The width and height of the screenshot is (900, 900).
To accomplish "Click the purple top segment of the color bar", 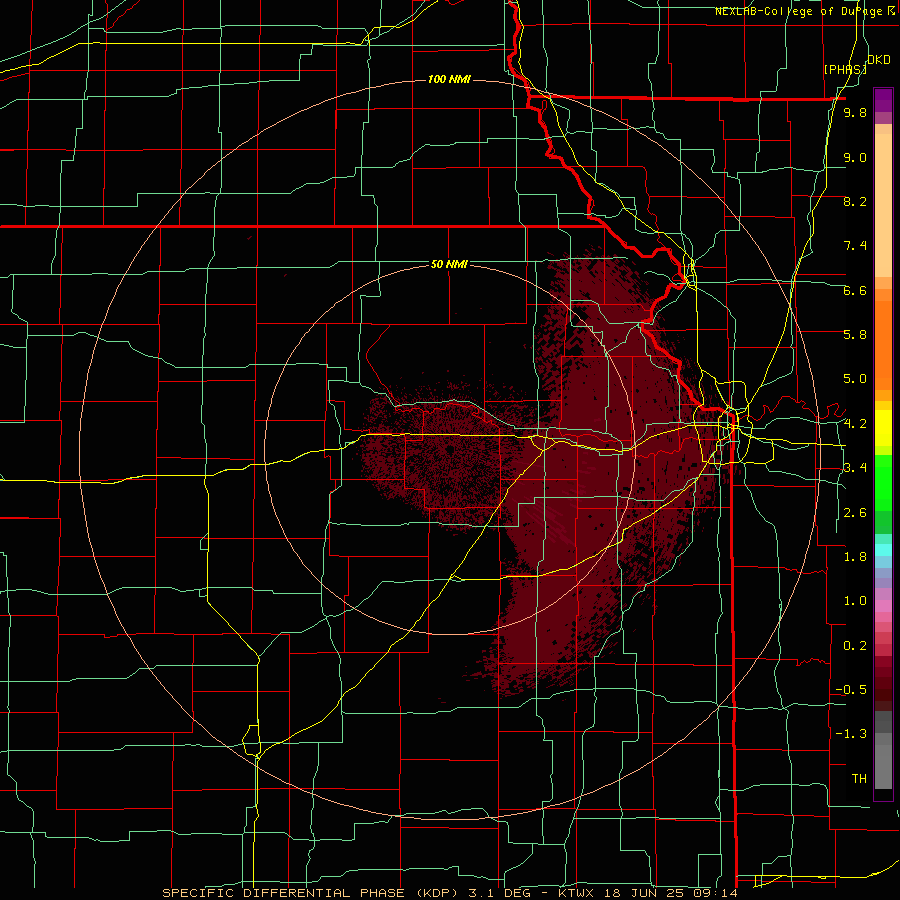I will coord(883,100).
